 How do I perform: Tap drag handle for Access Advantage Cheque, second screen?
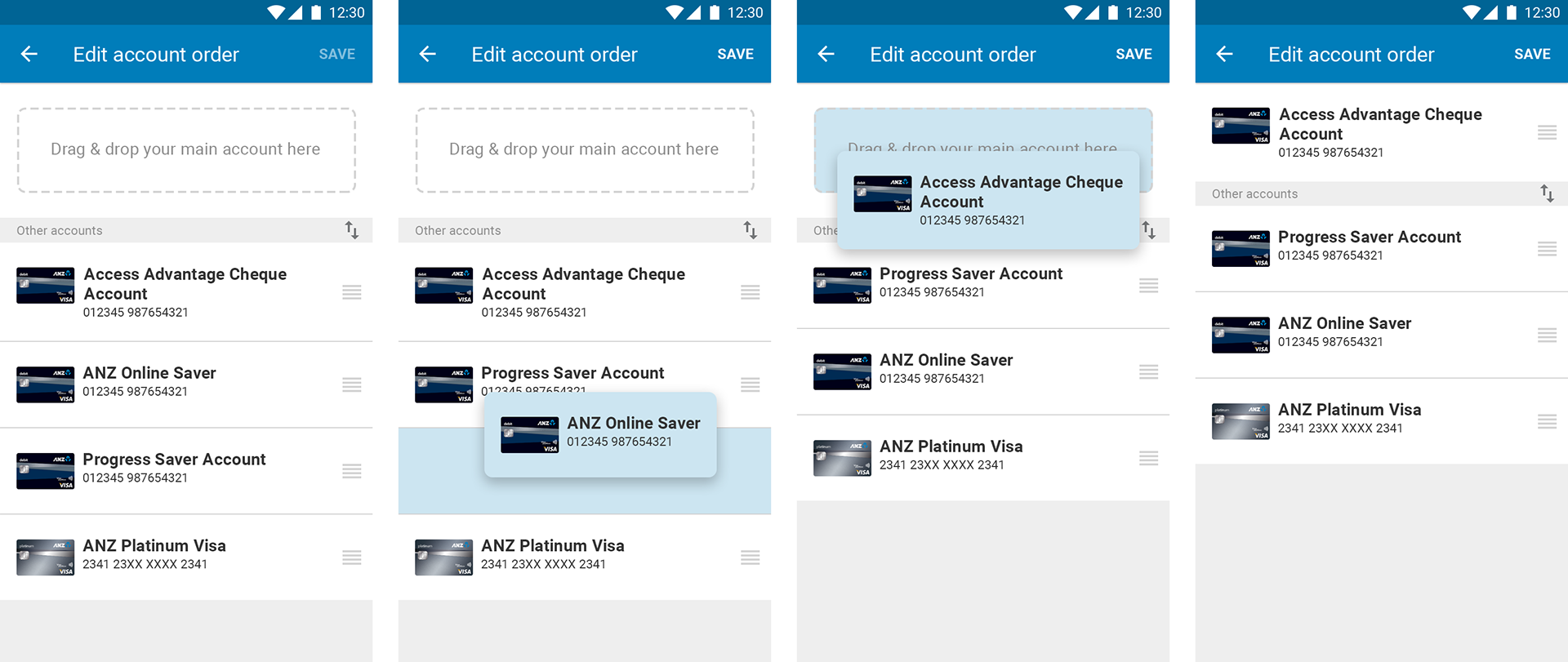pos(751,292)
